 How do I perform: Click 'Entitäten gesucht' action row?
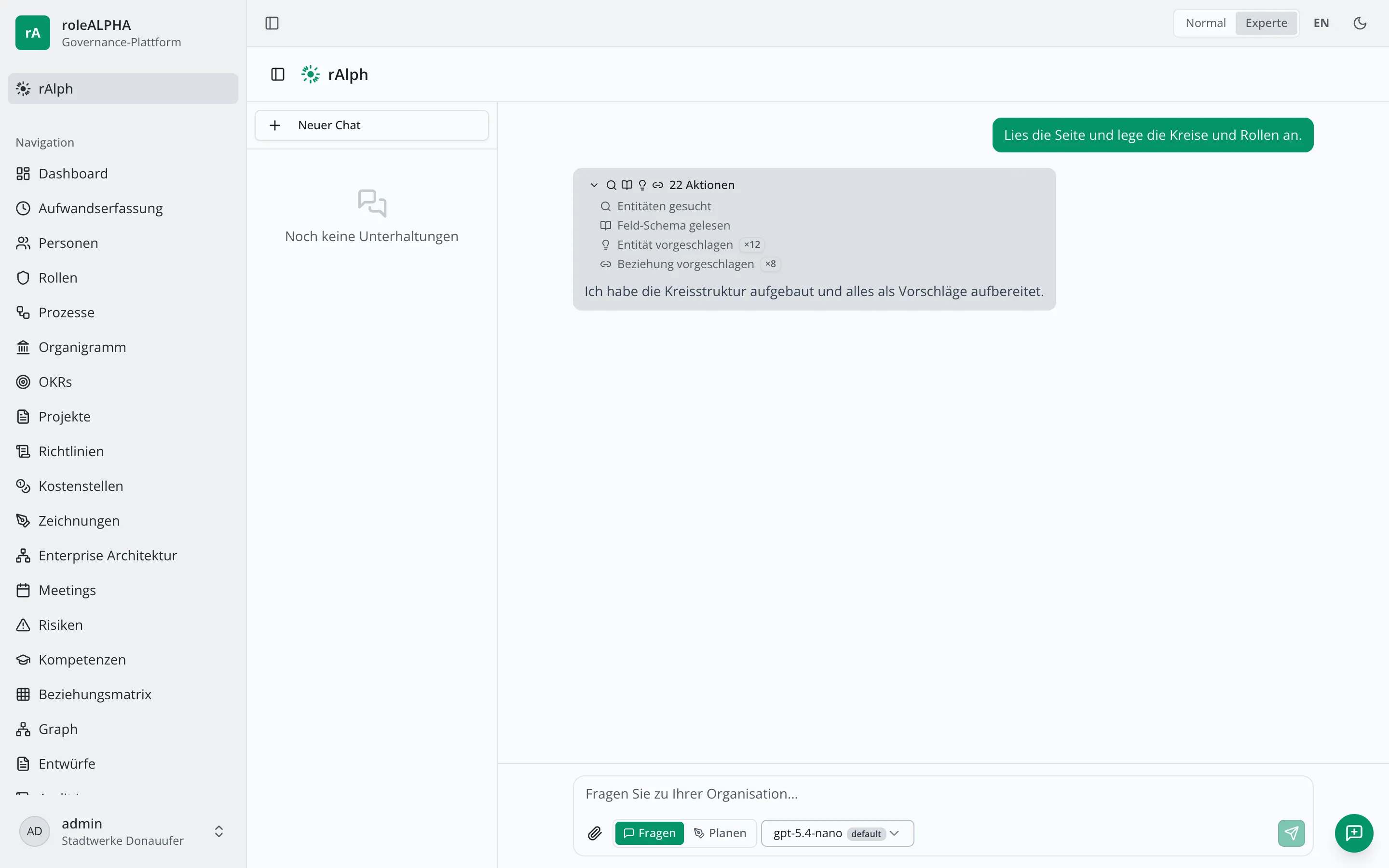click(x=655, y=206)
